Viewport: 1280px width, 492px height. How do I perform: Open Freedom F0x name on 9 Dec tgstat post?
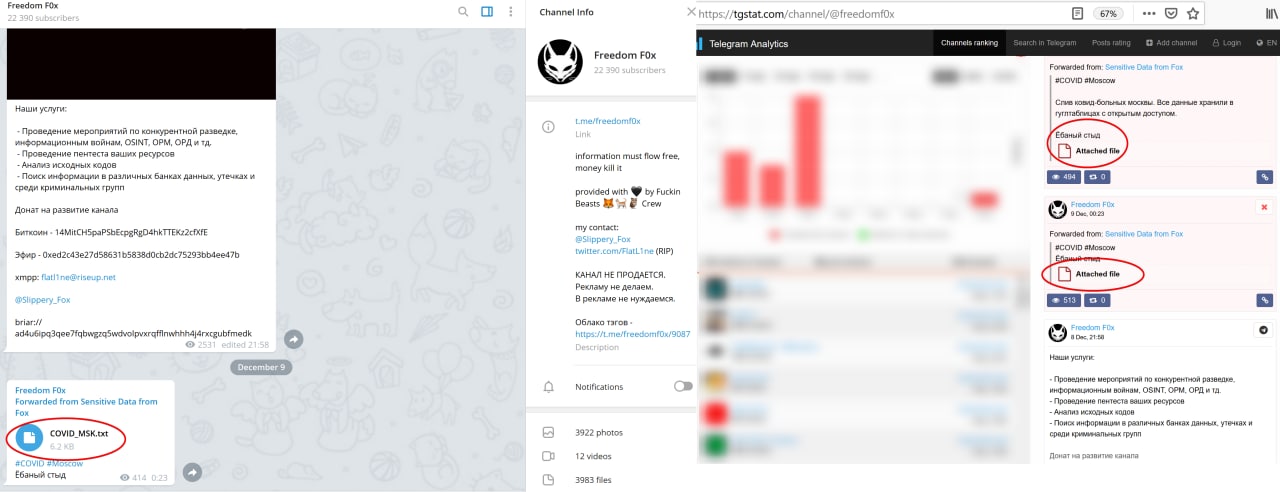point(1092,204)
